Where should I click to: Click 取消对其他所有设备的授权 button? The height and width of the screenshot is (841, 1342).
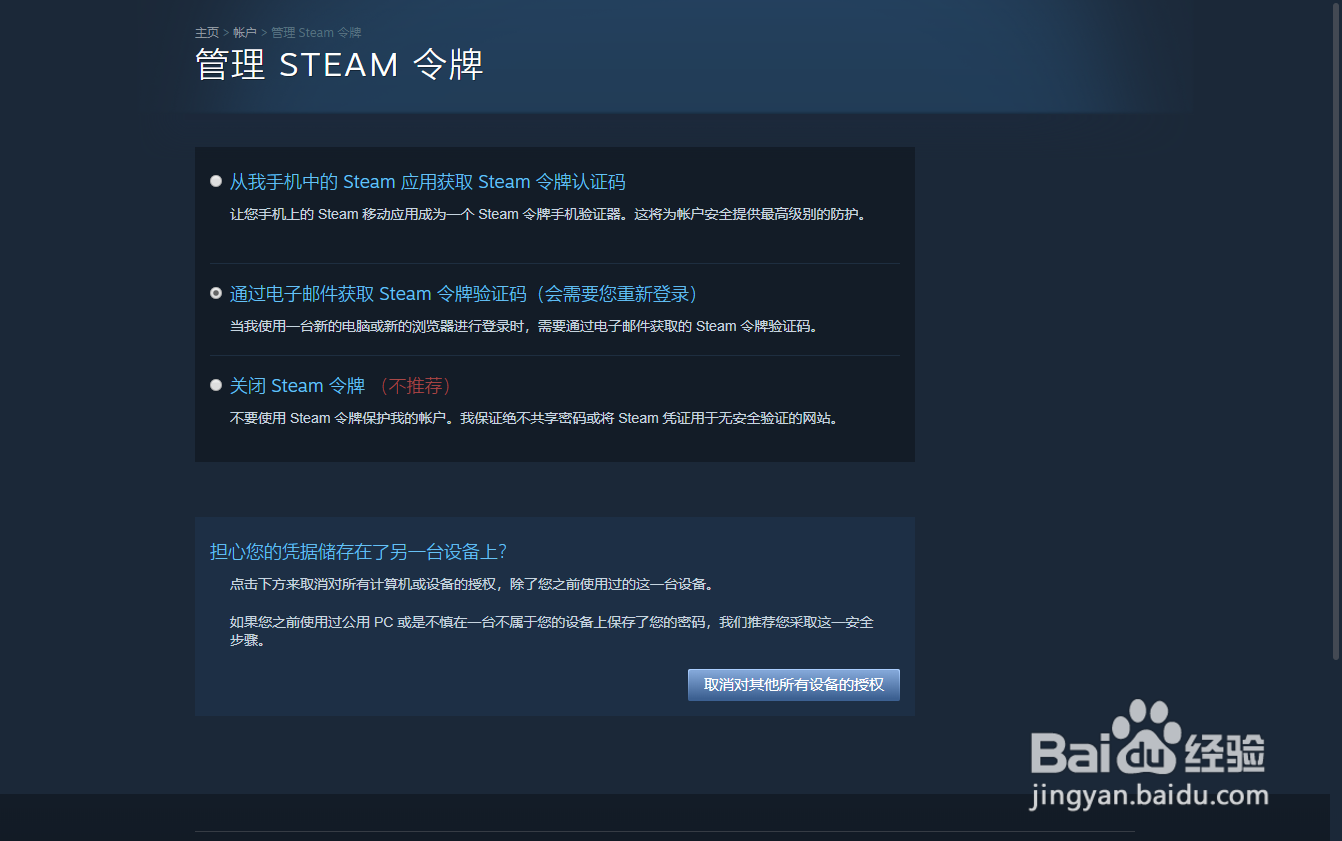point(794,685)
